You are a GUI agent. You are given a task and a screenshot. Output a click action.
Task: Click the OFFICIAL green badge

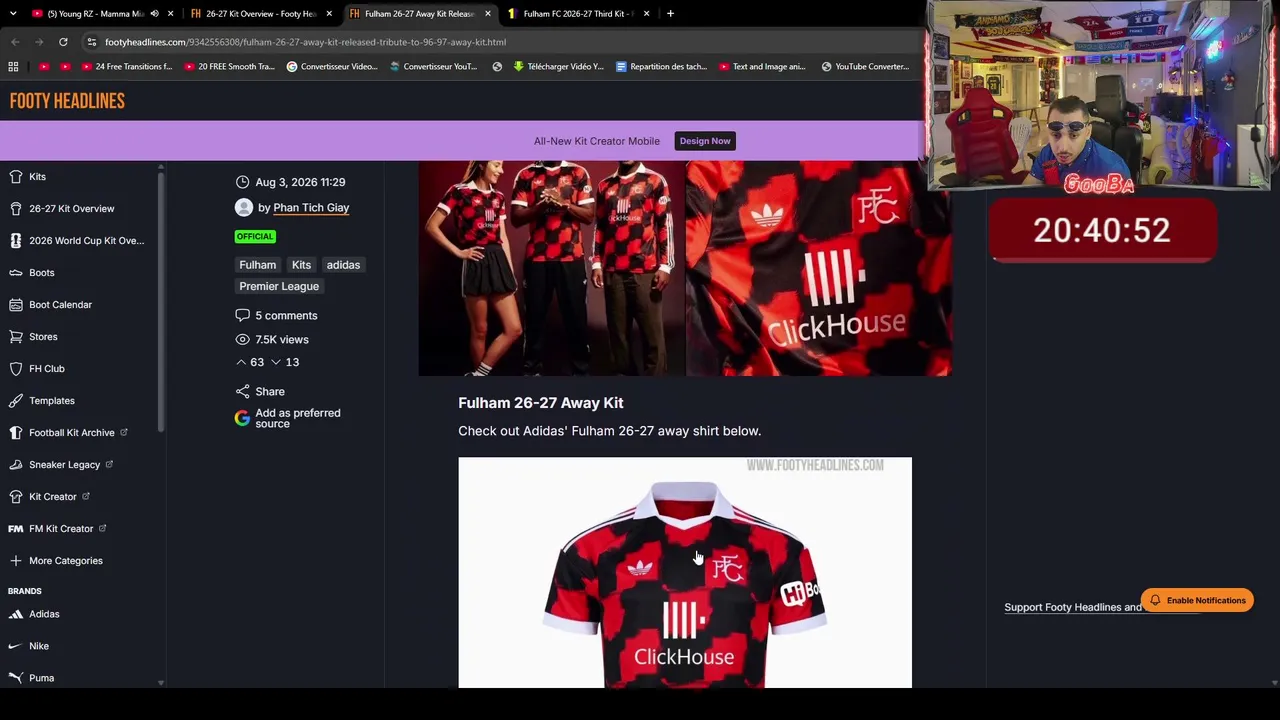[x=255, y=237]
